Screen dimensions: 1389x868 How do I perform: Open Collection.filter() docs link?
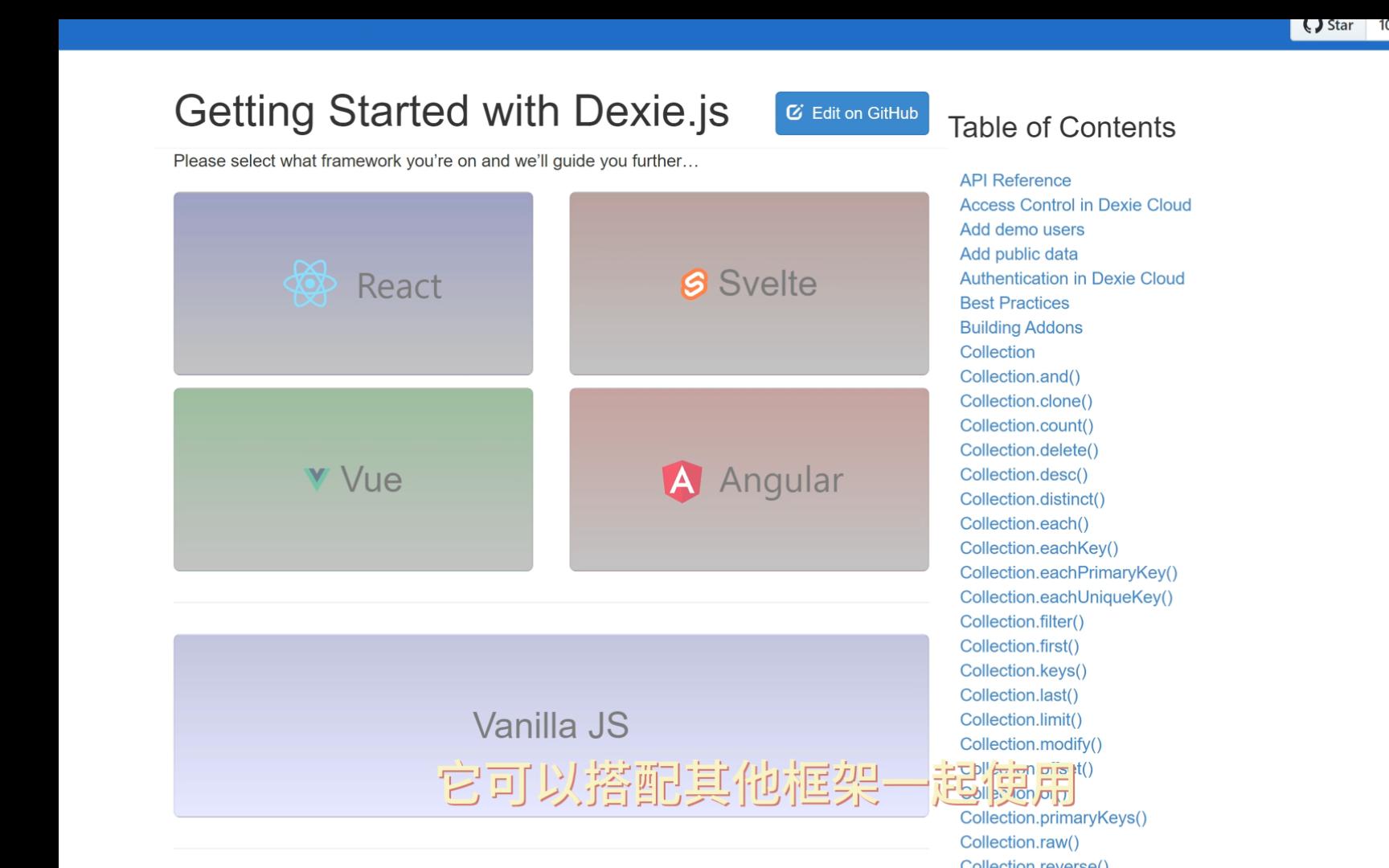[1022, 621]
